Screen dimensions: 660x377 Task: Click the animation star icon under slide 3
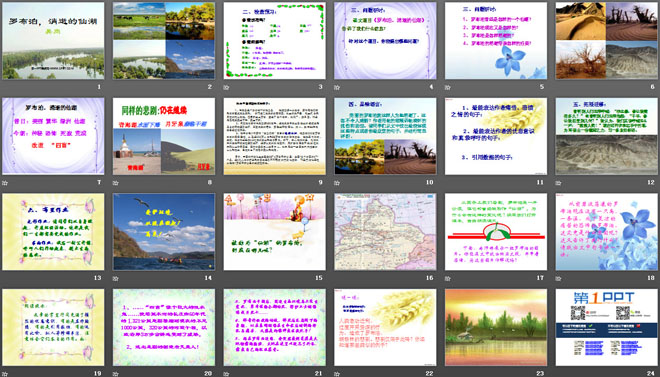pyautogui.click(x=226, y=88)
